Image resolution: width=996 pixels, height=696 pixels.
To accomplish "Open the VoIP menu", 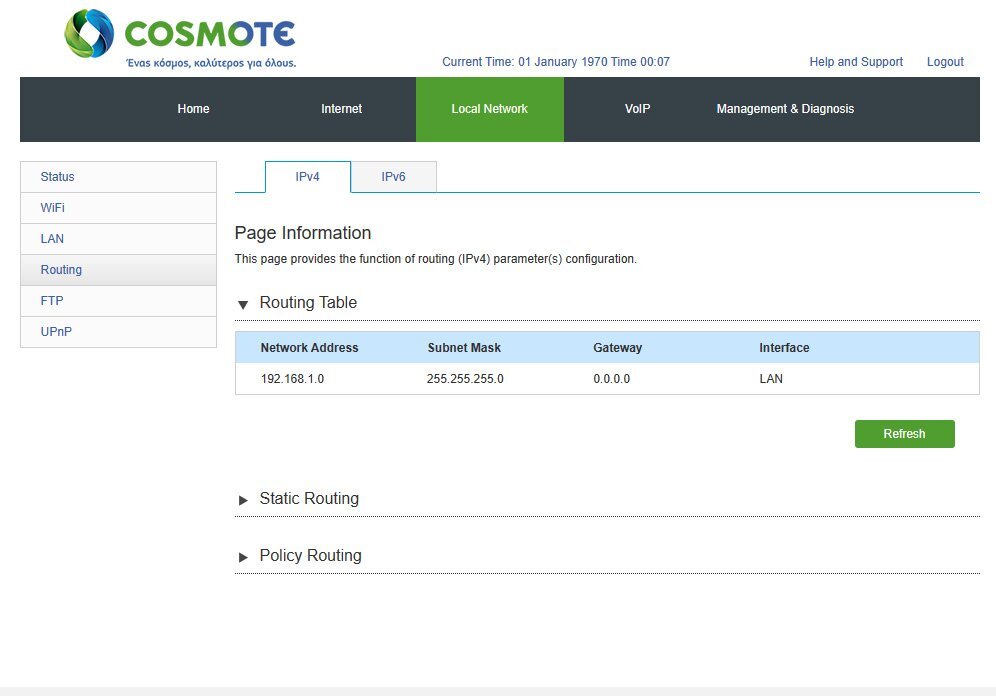I will click(x=638, y=109).
